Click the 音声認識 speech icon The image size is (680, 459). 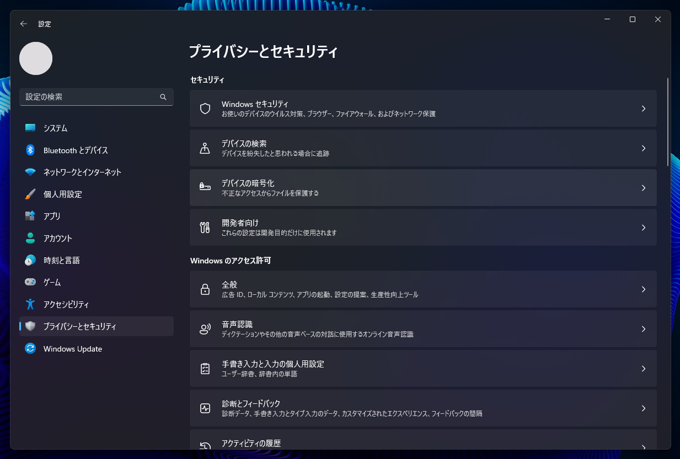(x=205, y=329)
